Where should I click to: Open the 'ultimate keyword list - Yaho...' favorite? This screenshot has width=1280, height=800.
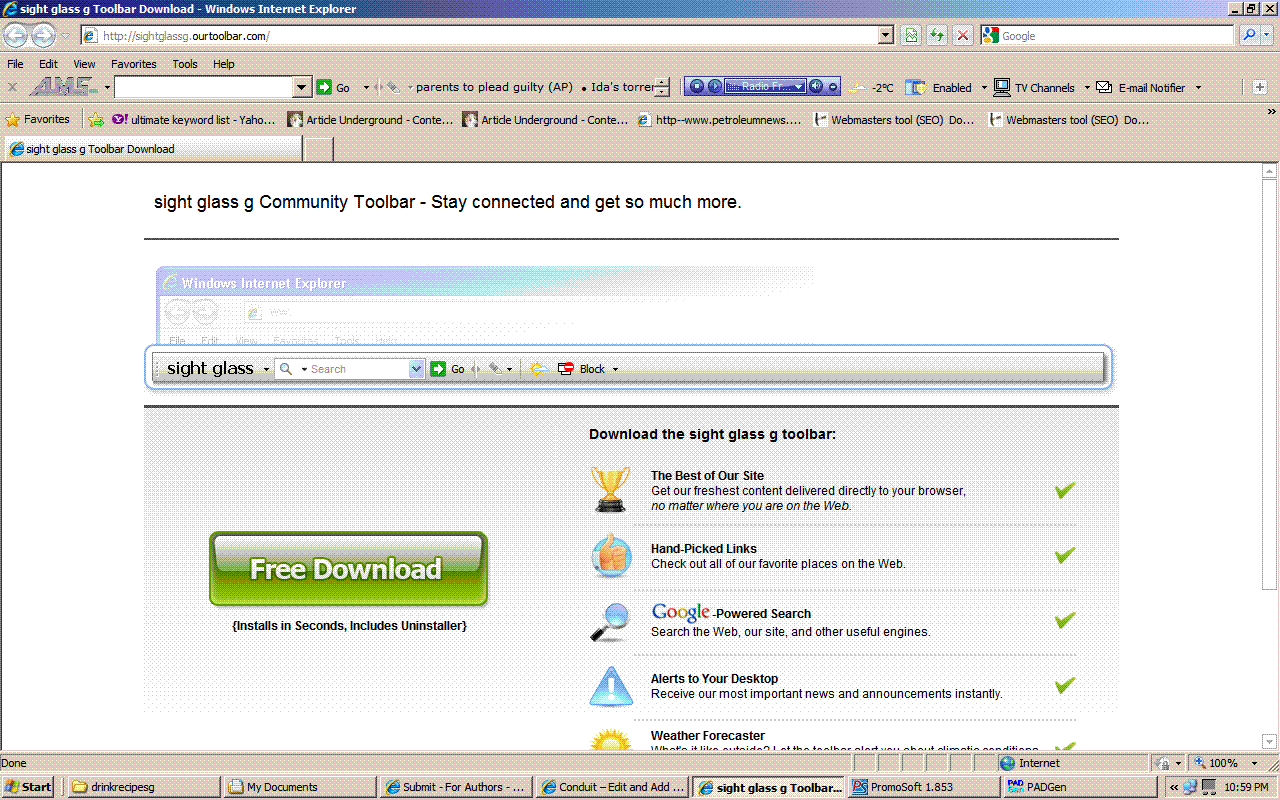point(193,120)
